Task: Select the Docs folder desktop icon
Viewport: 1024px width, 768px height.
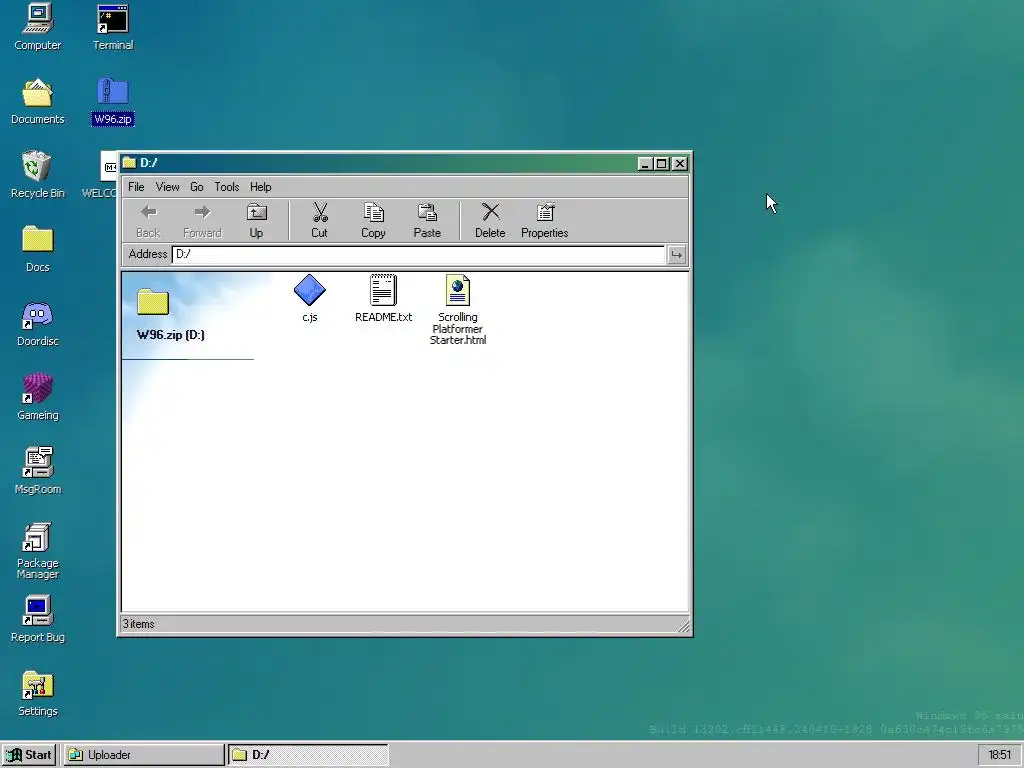Action: 38,249
